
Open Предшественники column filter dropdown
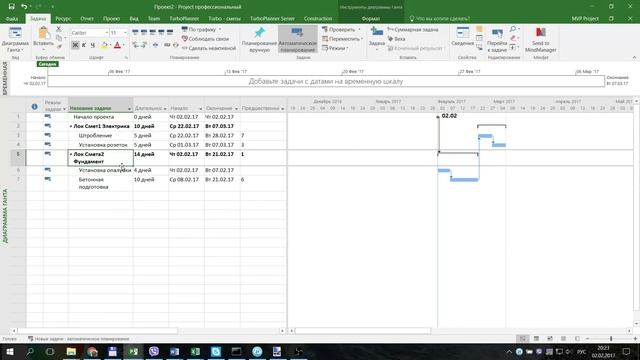[282, 109]
